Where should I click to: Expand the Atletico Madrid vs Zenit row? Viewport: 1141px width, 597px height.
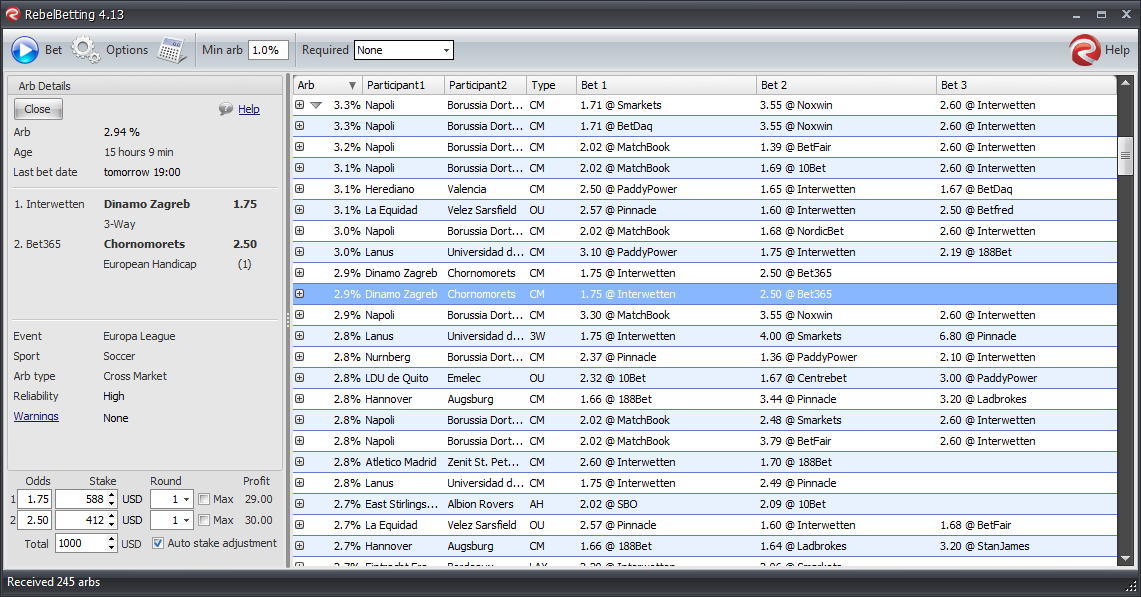[x=299, y=462]
